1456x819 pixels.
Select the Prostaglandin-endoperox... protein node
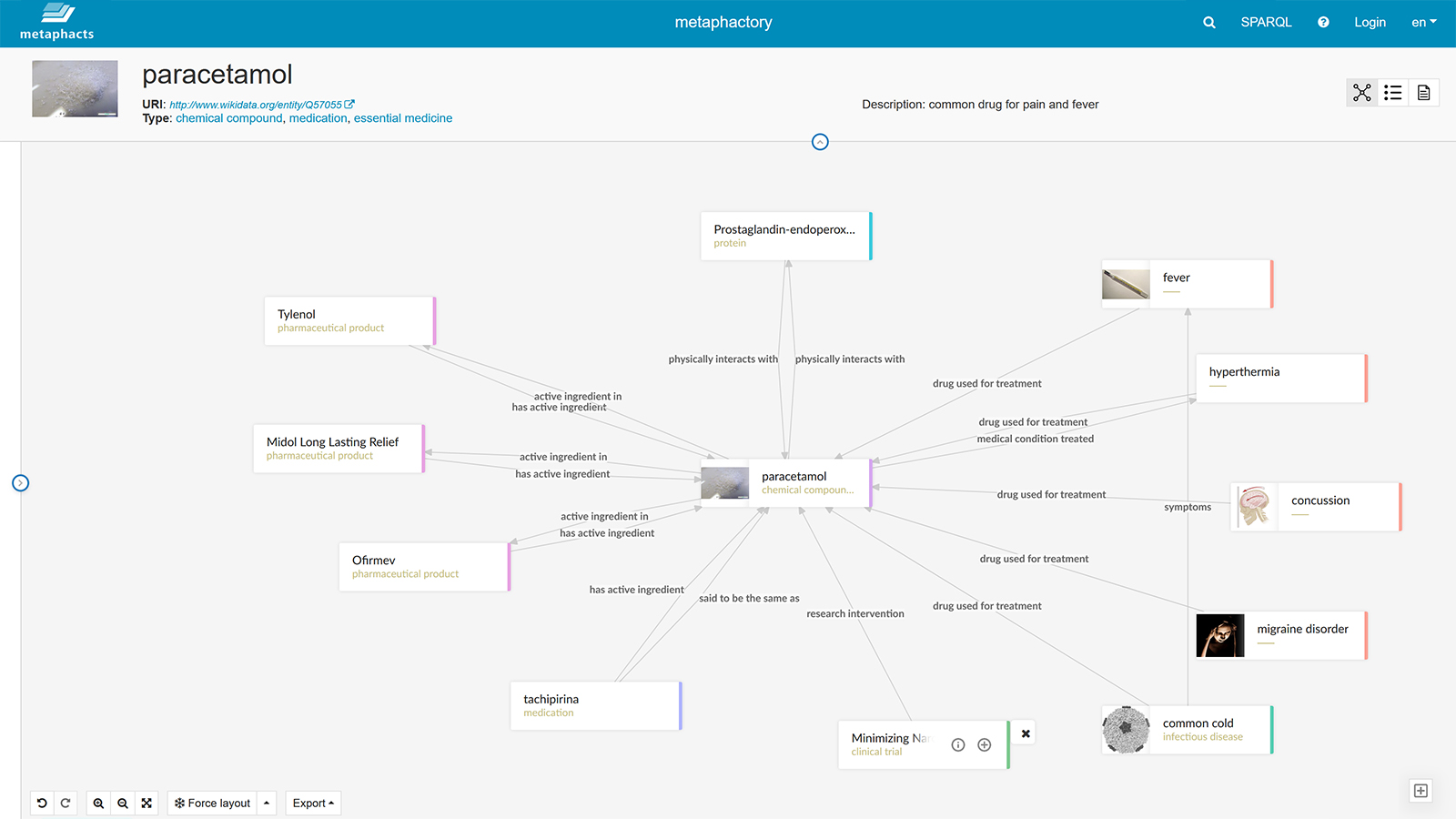point(786,237)
